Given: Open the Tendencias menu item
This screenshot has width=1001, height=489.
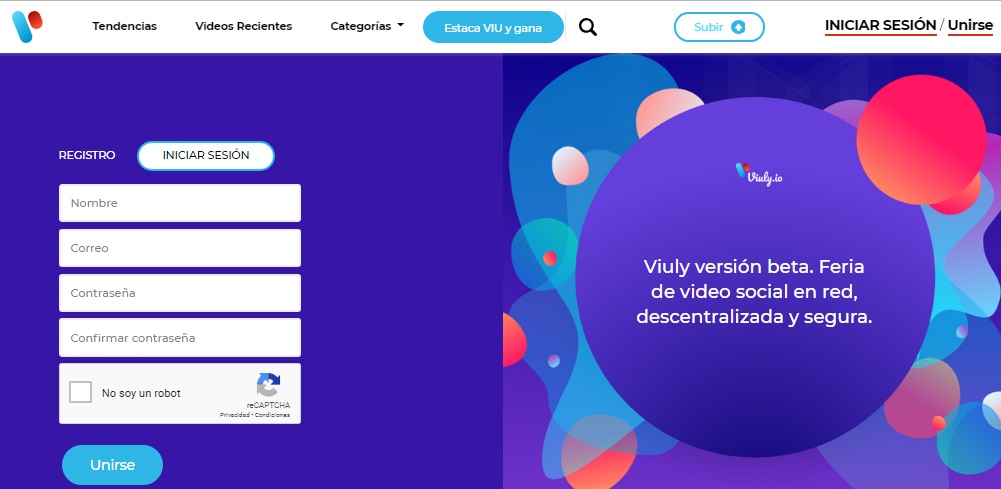Looking at the screenshot, I should (x=124, y=26).
